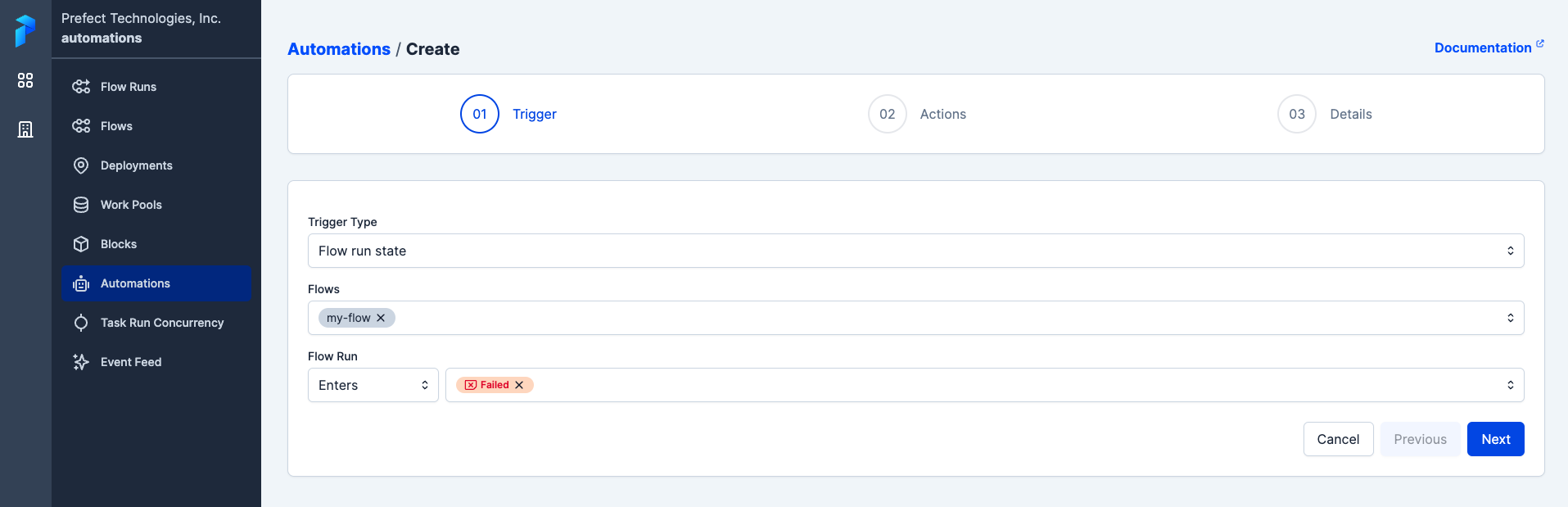Select step 01 Trigger
The width and height of the screenshot is (1568, 507).
coord(508,114)
